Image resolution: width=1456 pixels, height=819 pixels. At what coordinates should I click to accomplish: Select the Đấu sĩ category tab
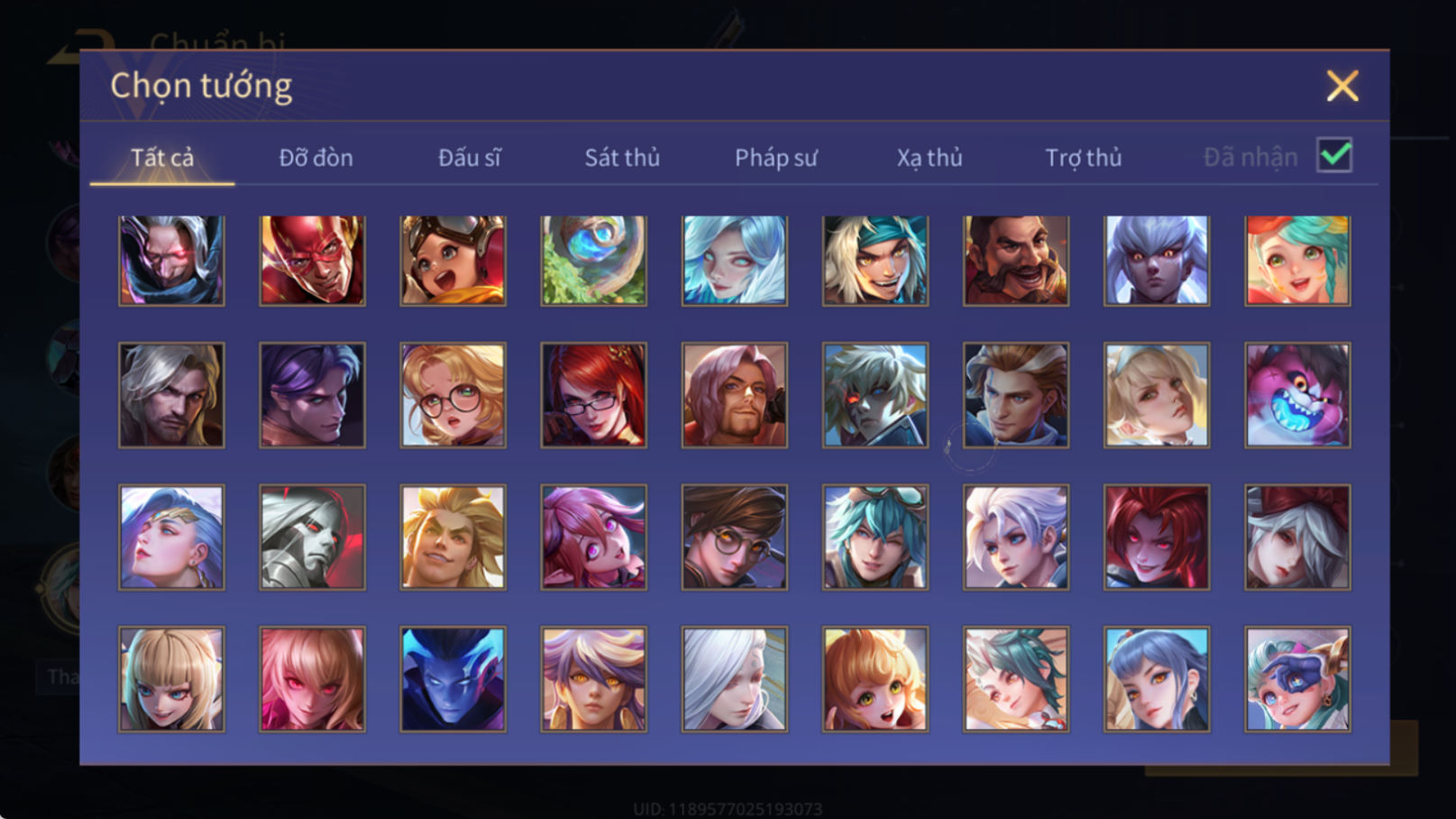(x=469, y=158)
